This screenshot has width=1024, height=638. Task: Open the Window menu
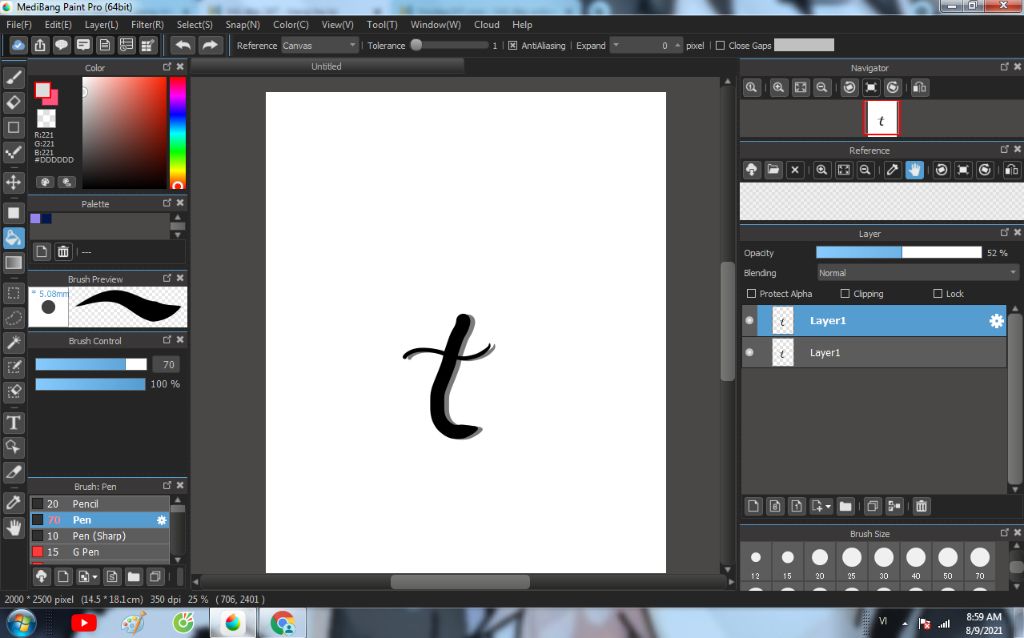(x=436, y=25)
